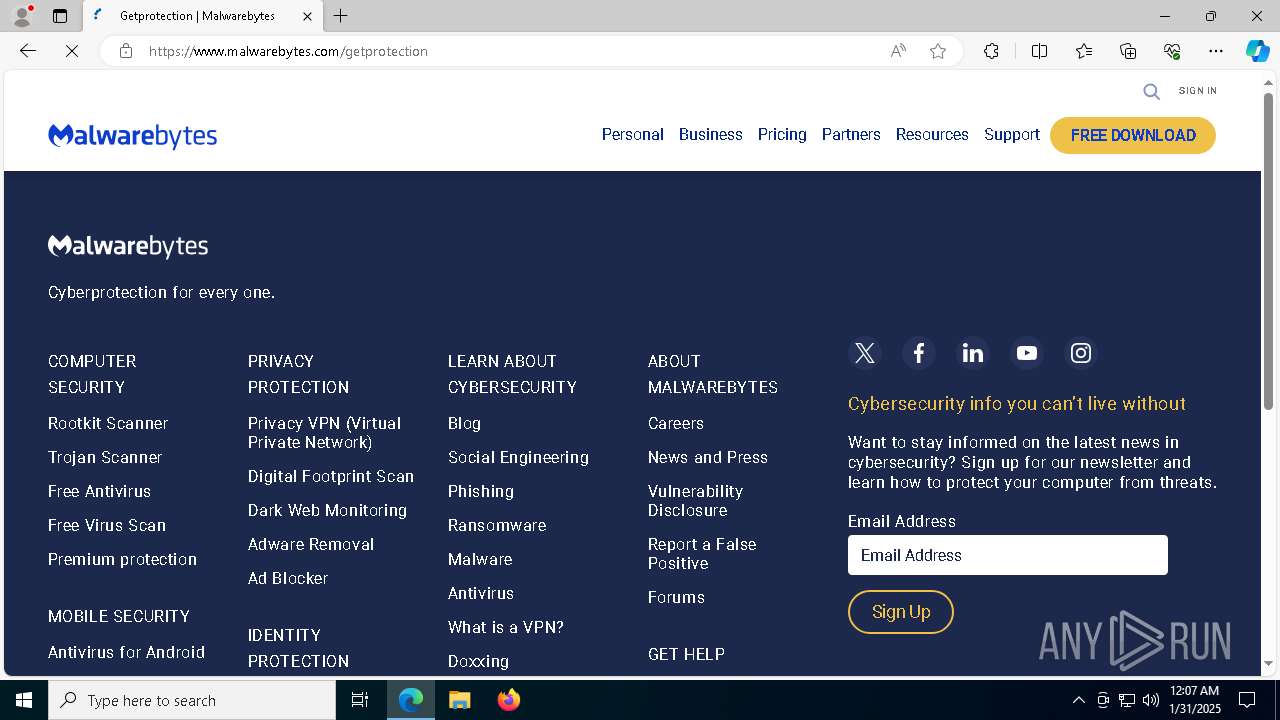
Task: Click the Windows taskbar search box
Action: pyautogui.click(x=192, y=700)
